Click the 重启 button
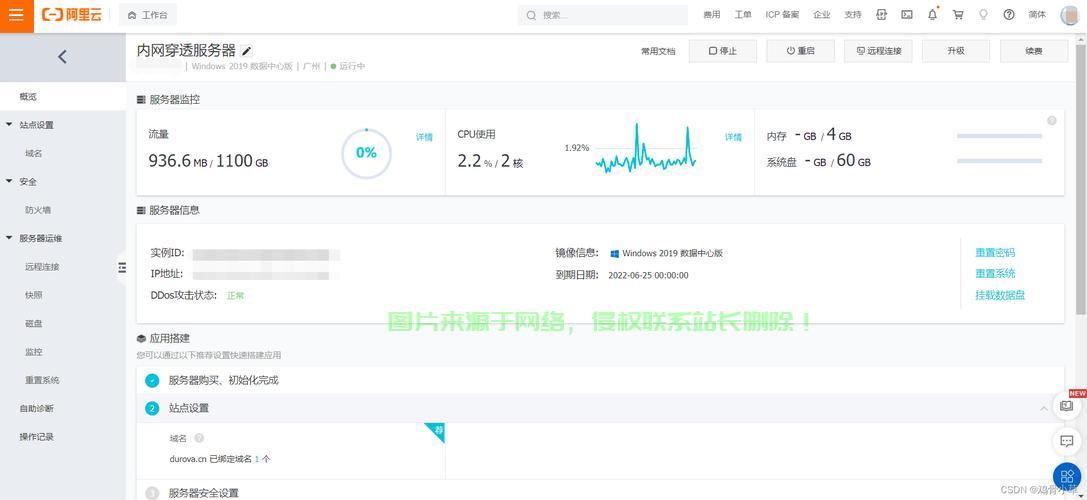 [800, 51]
